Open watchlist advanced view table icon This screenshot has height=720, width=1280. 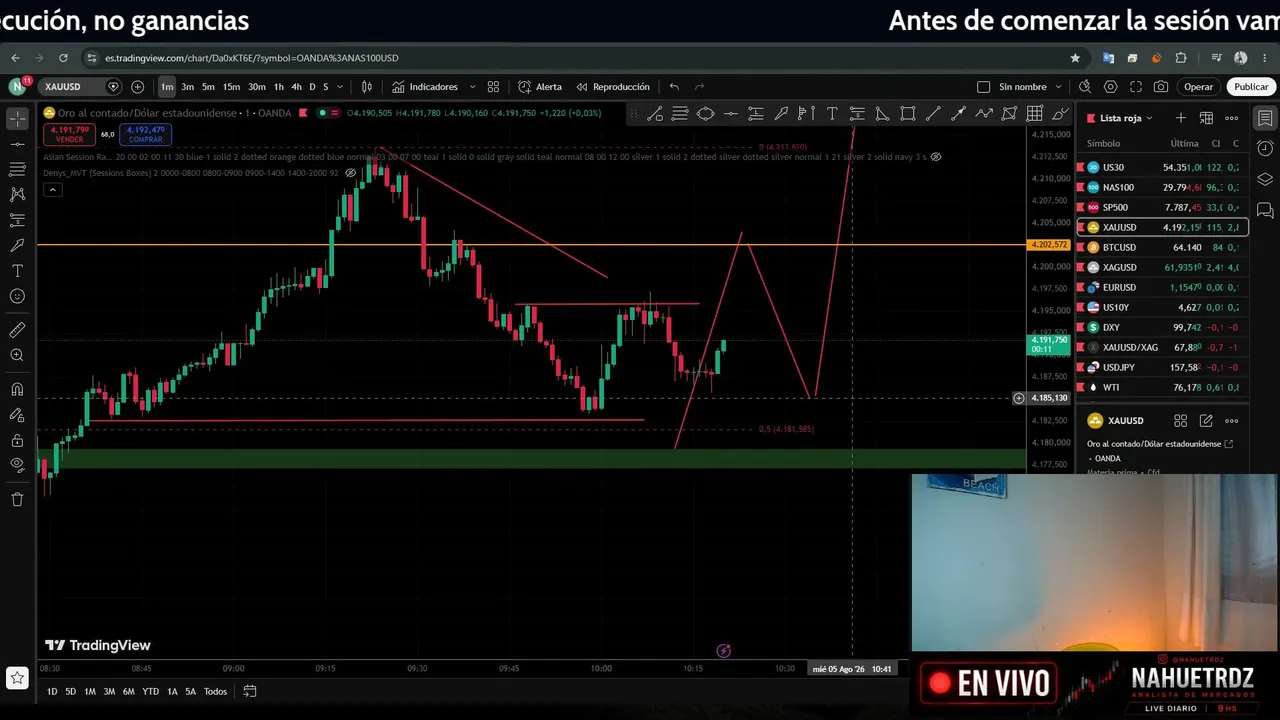1206,118
